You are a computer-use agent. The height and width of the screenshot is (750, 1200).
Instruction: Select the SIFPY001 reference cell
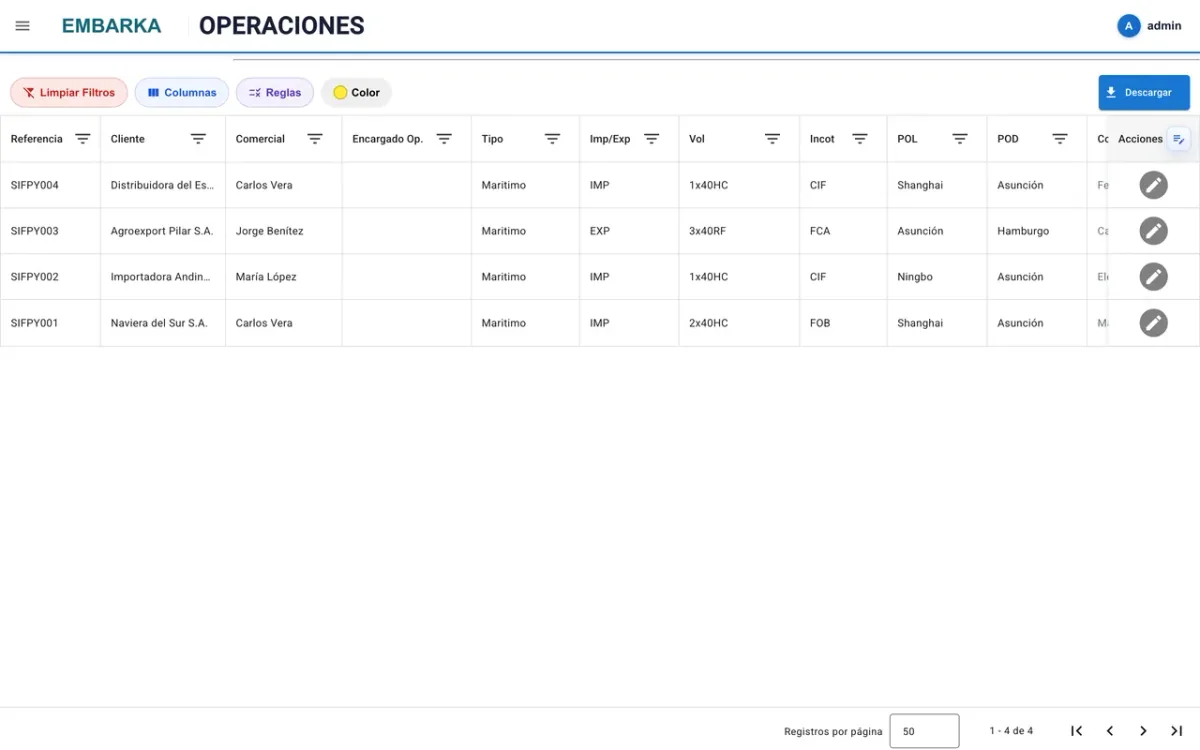(50, 323)
